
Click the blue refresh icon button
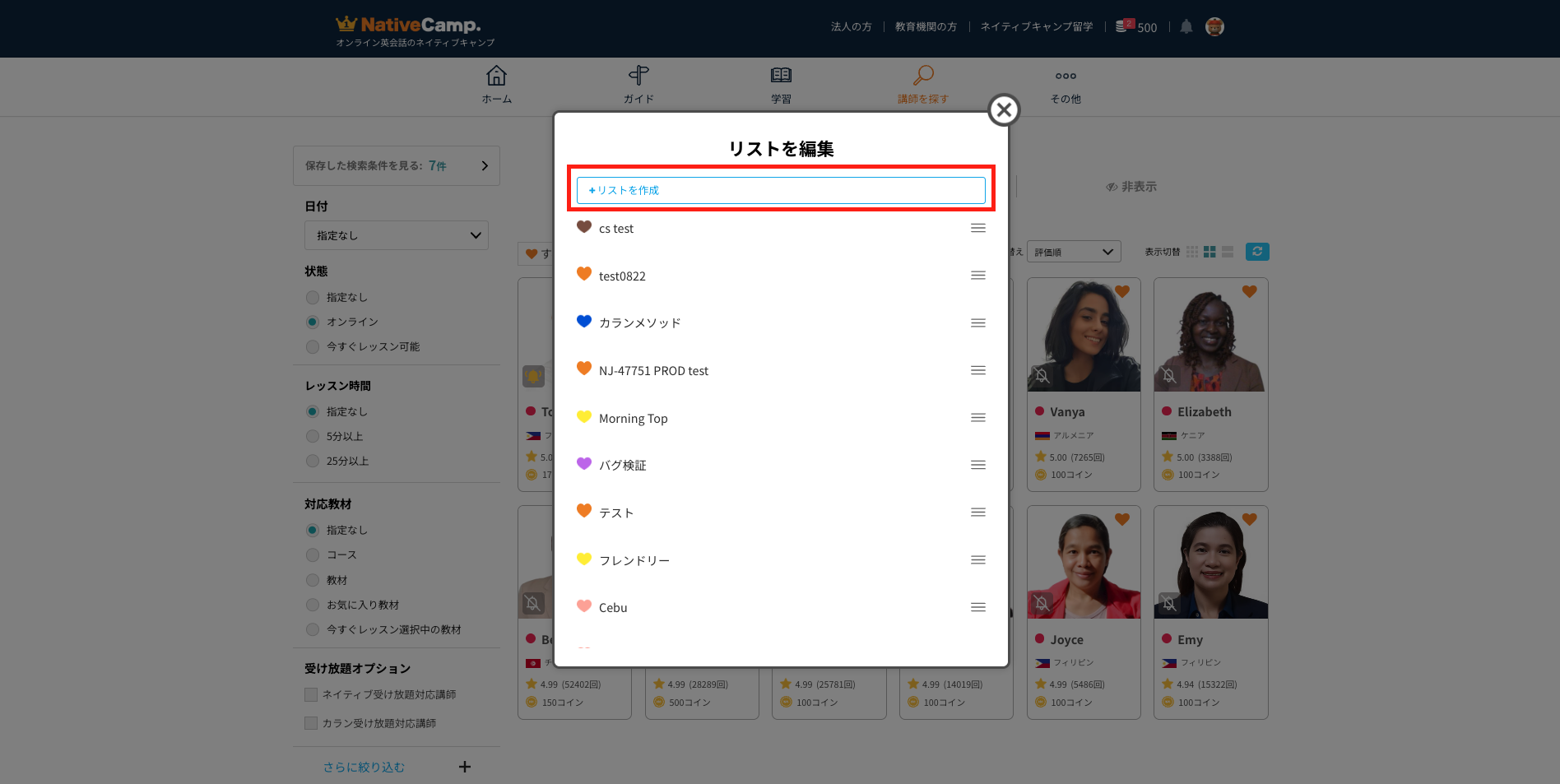click(x=1257, y=252)
